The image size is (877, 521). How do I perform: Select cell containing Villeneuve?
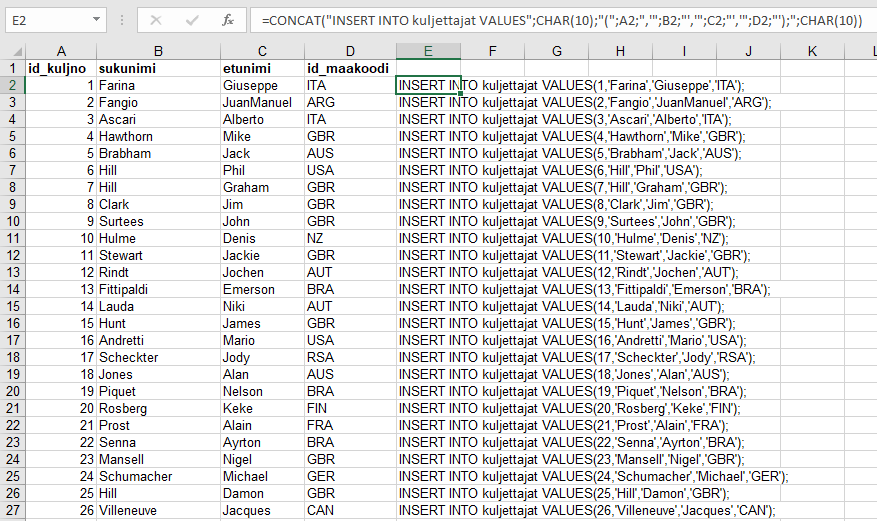(x=158, y=510)
